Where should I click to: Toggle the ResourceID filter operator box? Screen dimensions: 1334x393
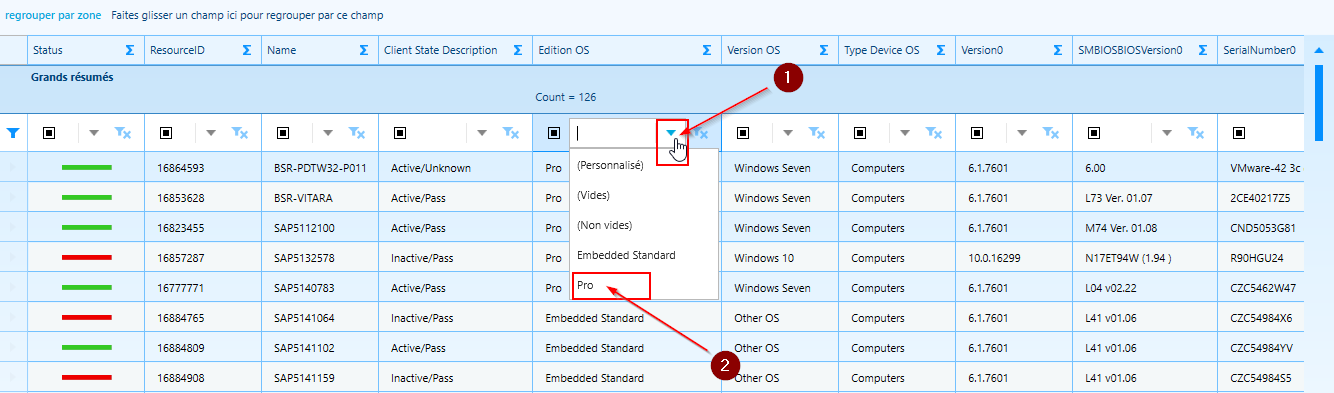pos(165,132)
